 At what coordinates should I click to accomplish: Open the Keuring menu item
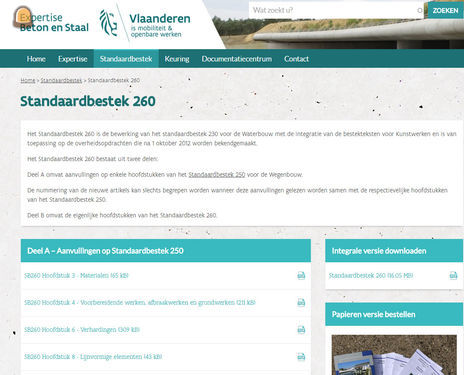(177, 59)
